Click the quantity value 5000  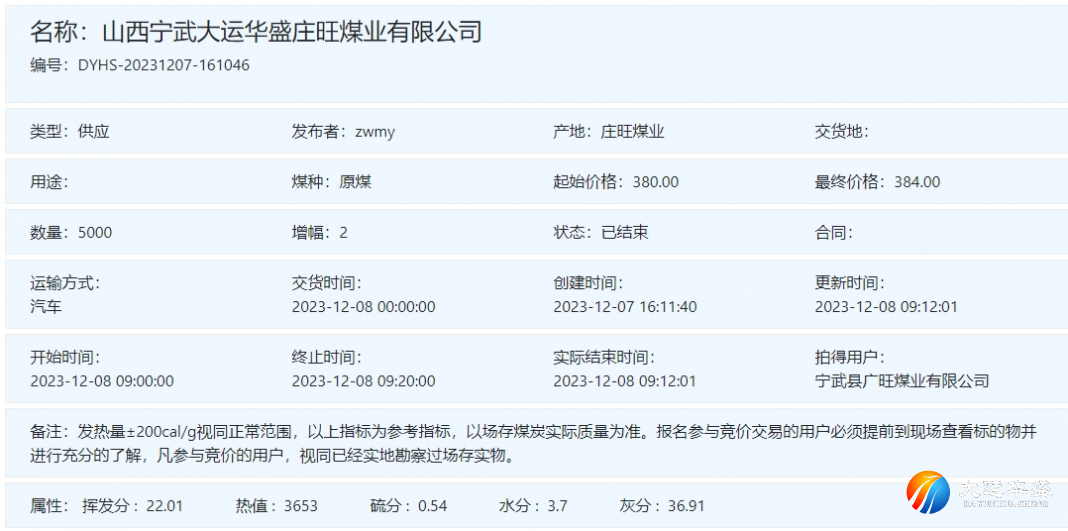pyautogui.click(x=95, y=232)
